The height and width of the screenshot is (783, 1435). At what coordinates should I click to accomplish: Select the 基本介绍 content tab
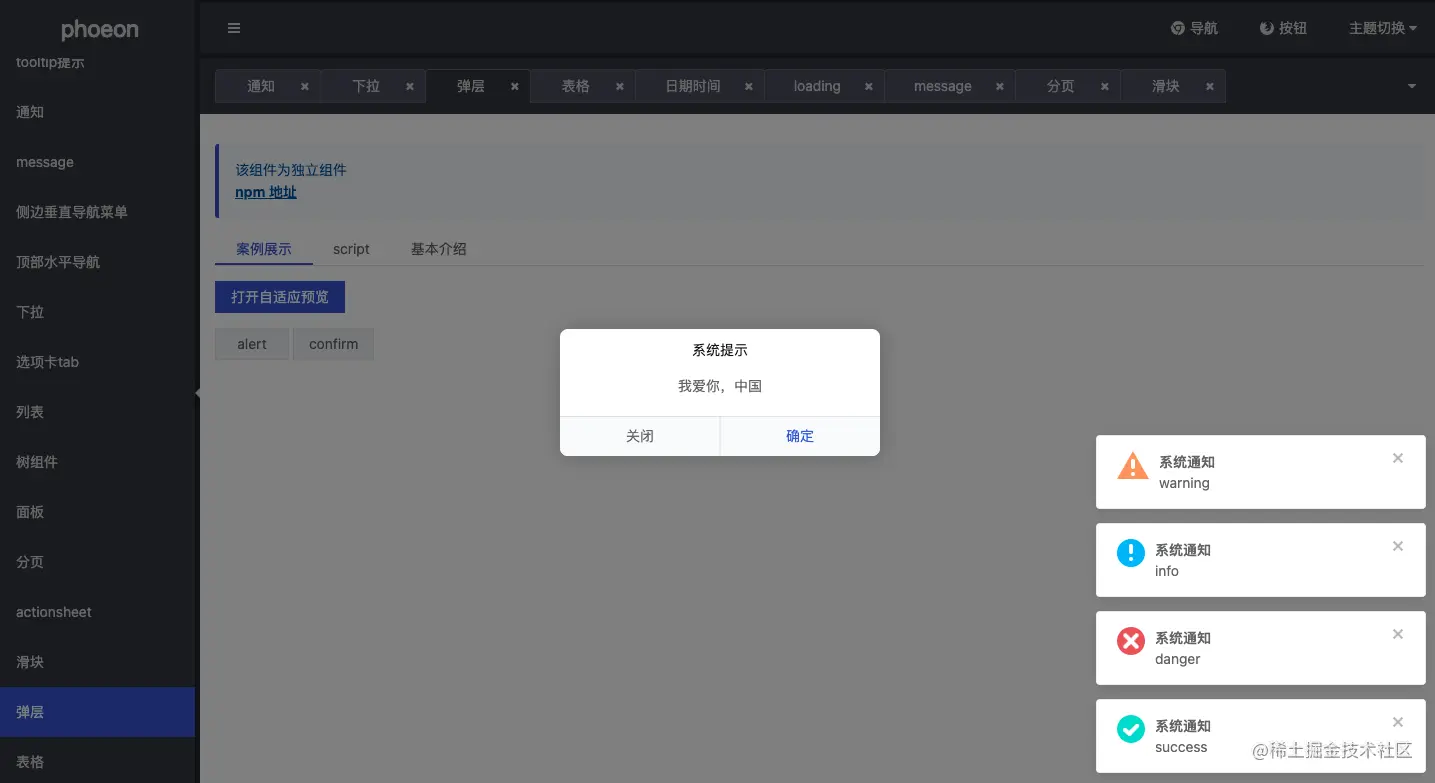[x=438, y=249]
